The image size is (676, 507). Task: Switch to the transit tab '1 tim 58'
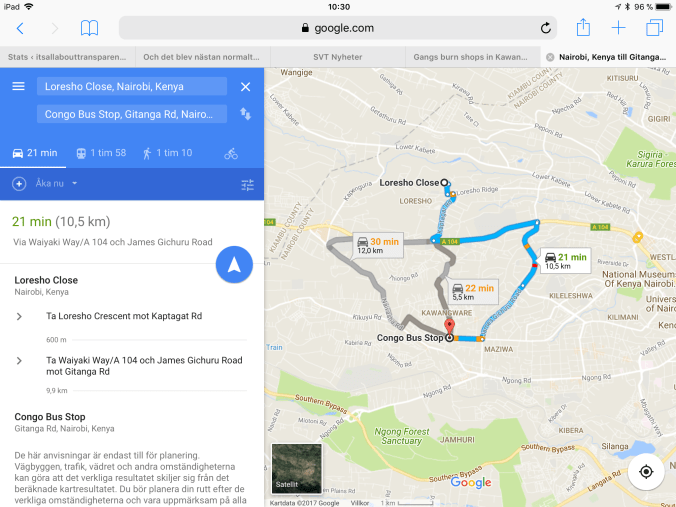coord(101,153)
